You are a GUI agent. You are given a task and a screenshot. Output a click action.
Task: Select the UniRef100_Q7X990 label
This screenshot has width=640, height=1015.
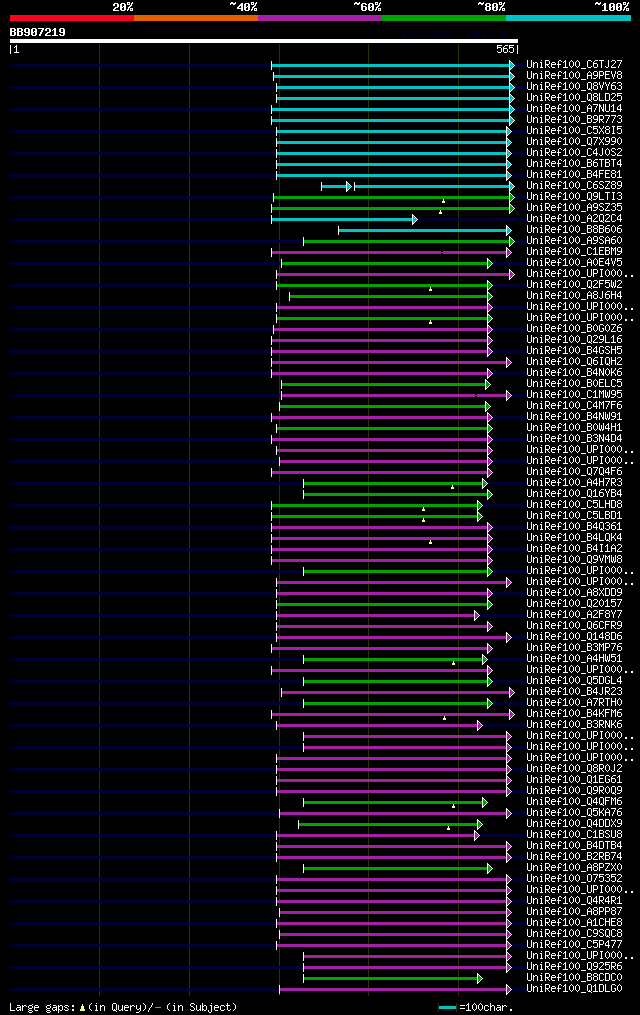coord(574,142)
